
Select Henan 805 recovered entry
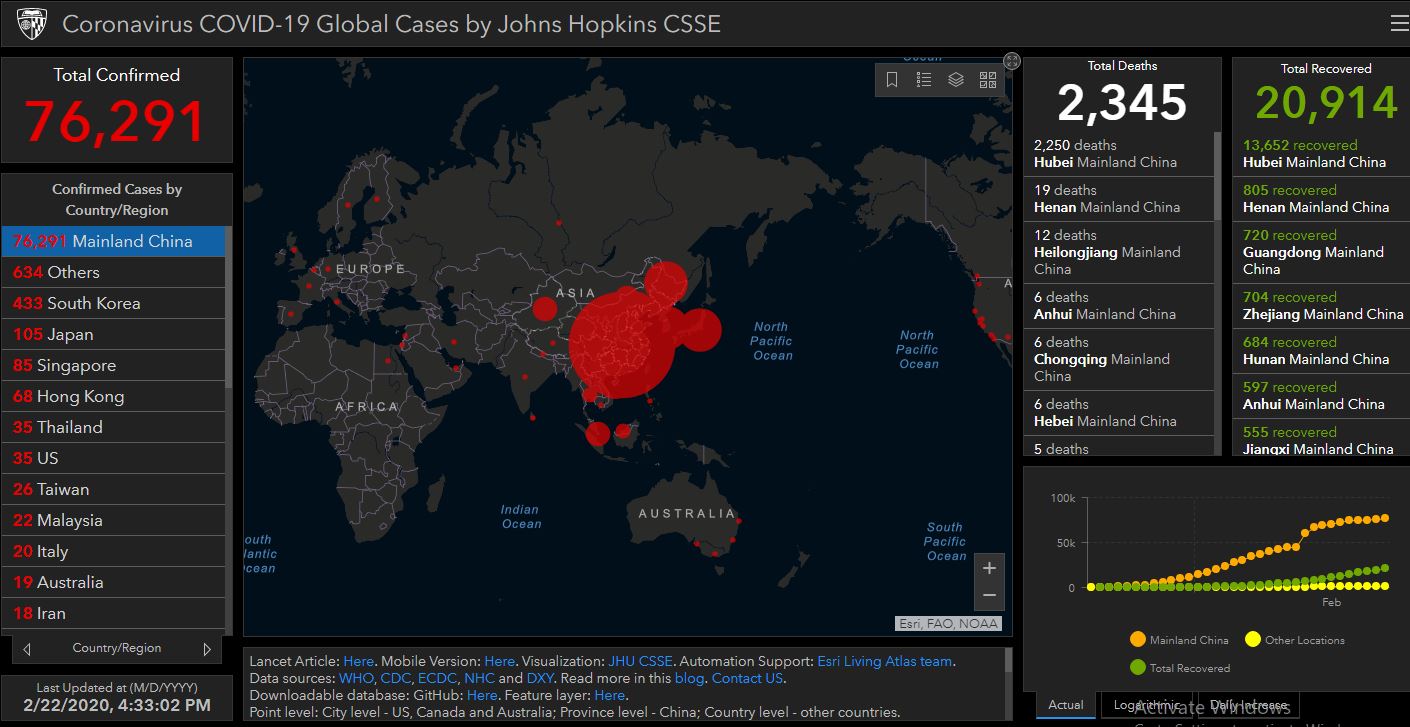[1321, 199]
